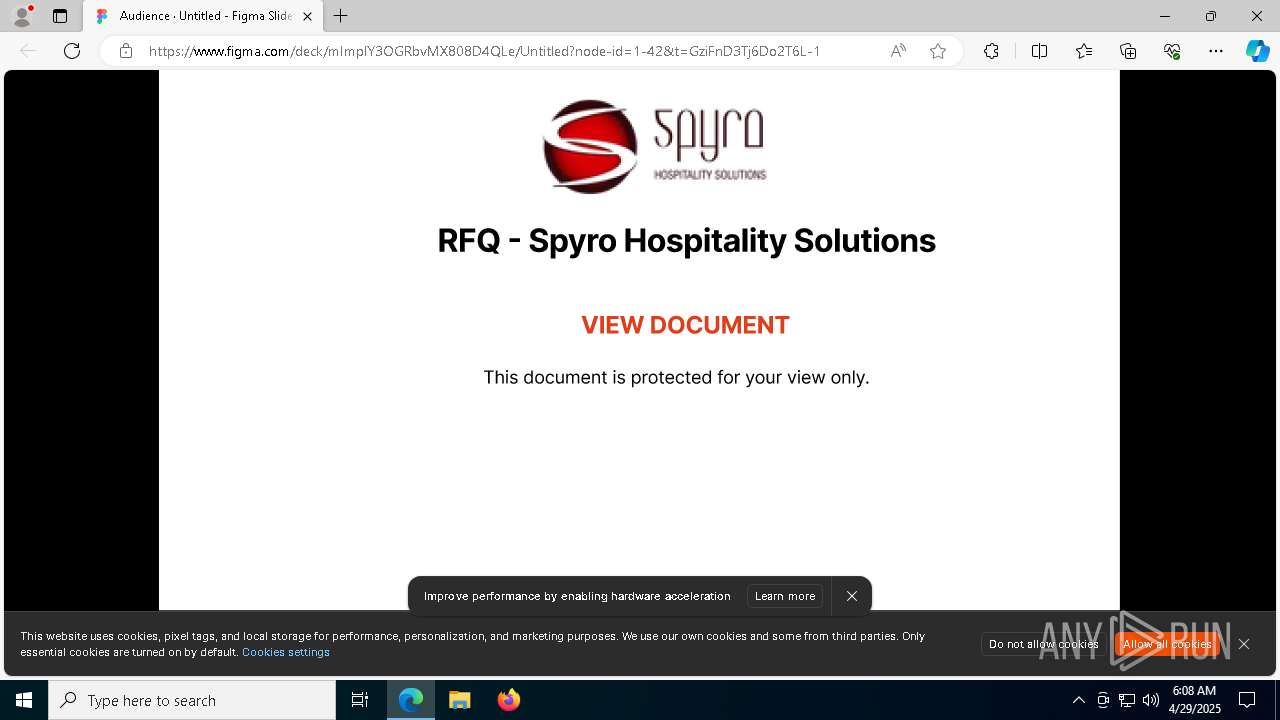Click the Edge profile avatar icon
Screen dimensions: 1280x720
click(x=22, y=16)
